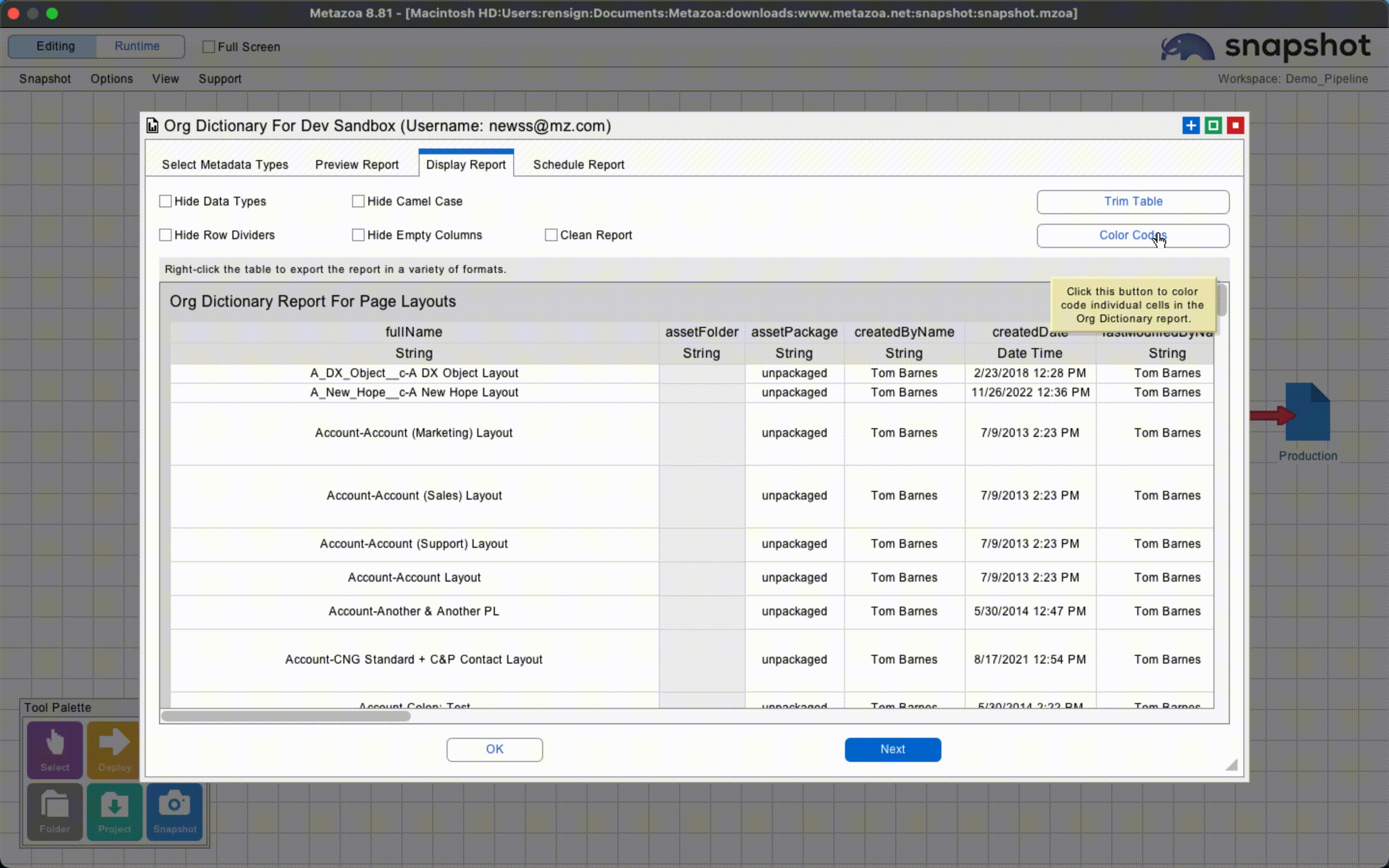Click the macOS green zoom window button
The width and height of the screenshot is (1389, 868).
(52, 13)
